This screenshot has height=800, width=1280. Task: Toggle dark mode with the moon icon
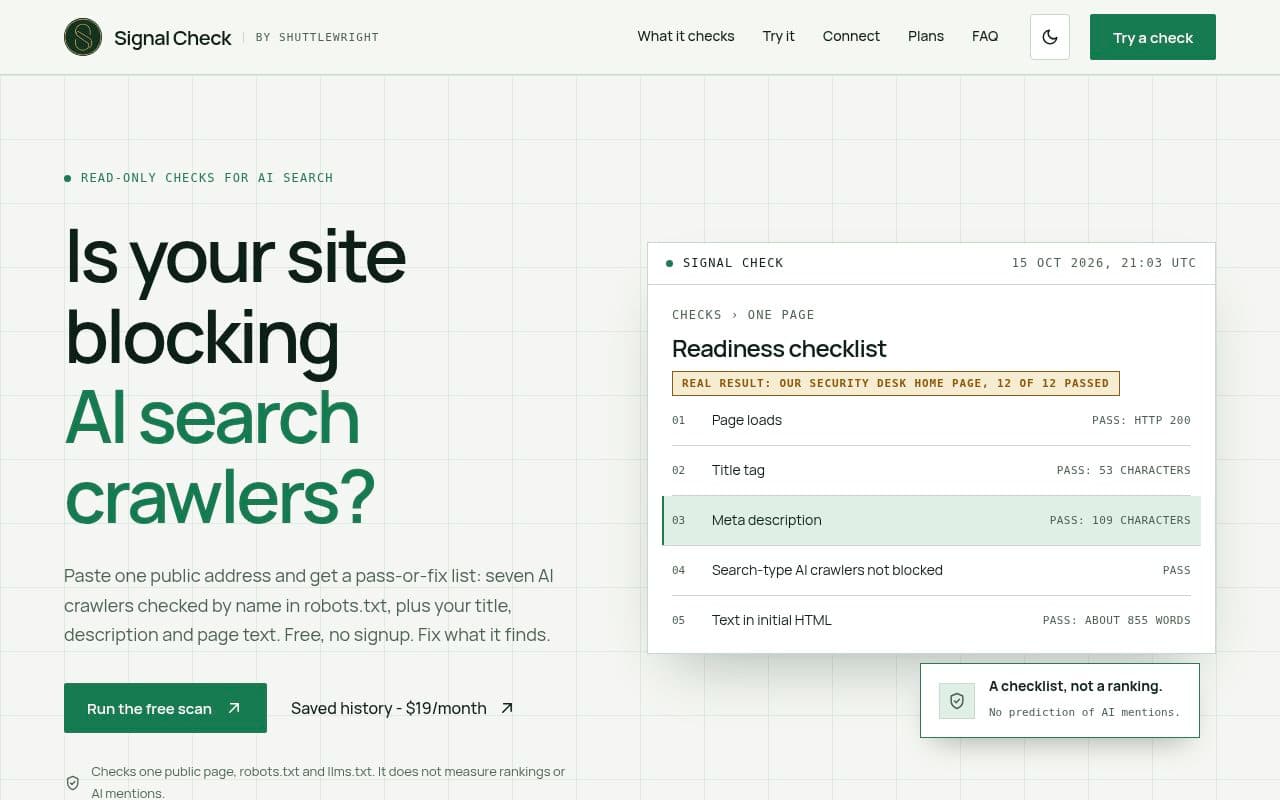point(1050,37)
